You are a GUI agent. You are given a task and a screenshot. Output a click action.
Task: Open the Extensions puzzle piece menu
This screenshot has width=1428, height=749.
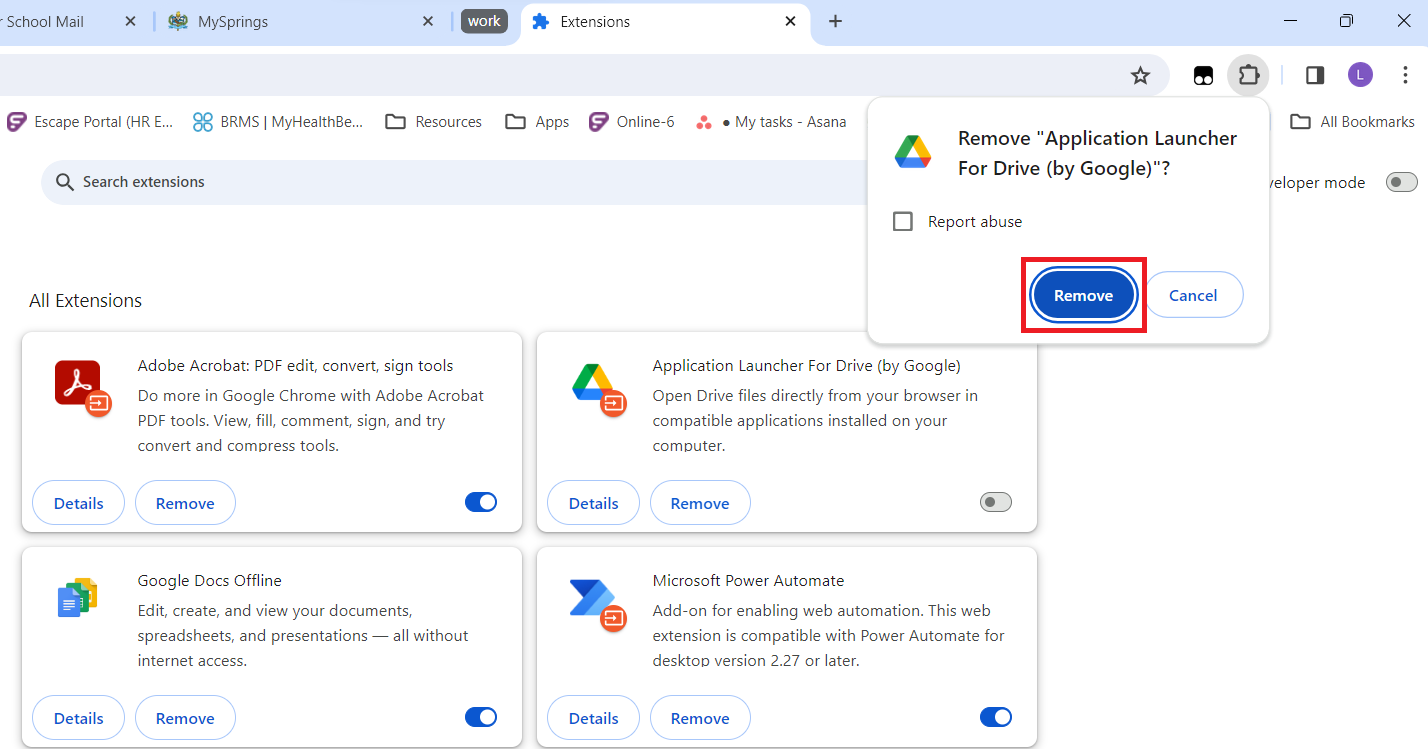(1248, 75)
